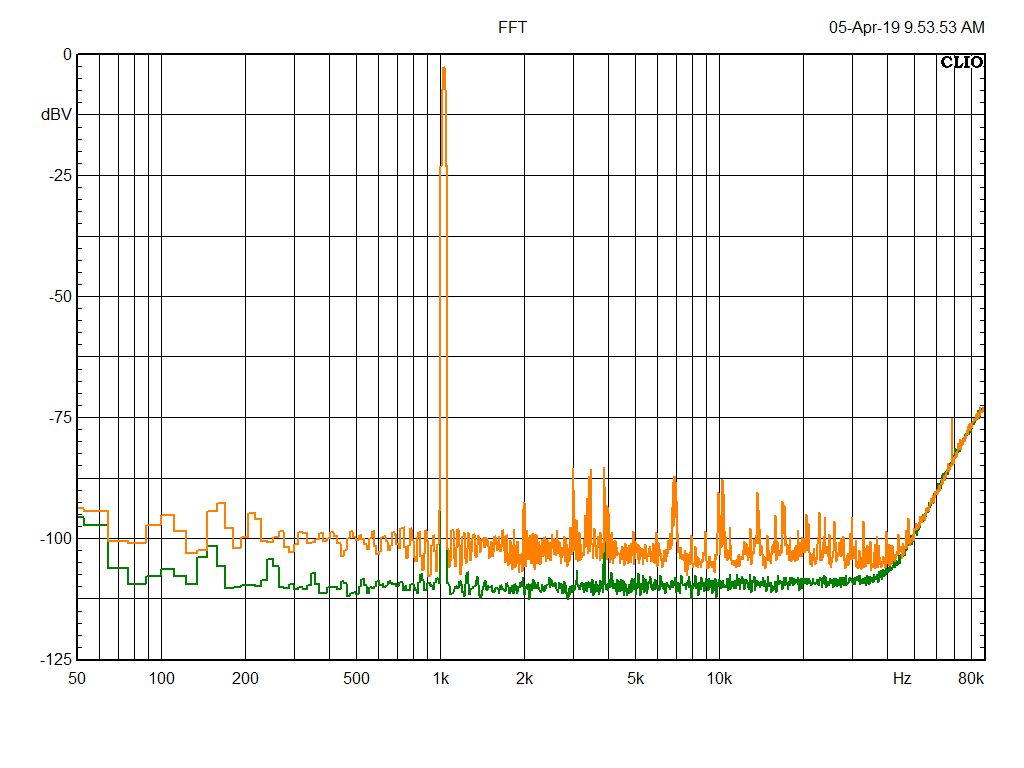Click the 2k frequency axis label
This screenshot has height=768, width=1024.
[524, 679]
